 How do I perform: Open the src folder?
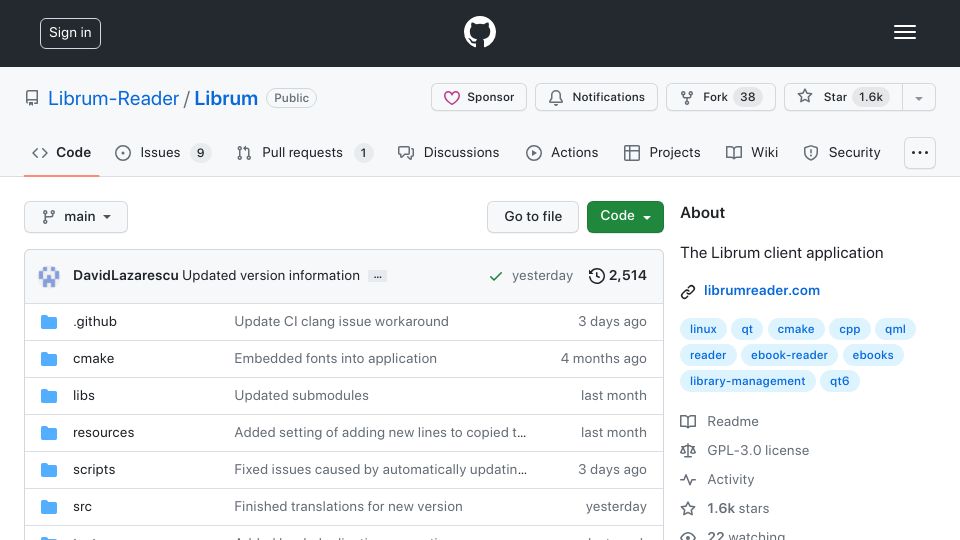82,506
